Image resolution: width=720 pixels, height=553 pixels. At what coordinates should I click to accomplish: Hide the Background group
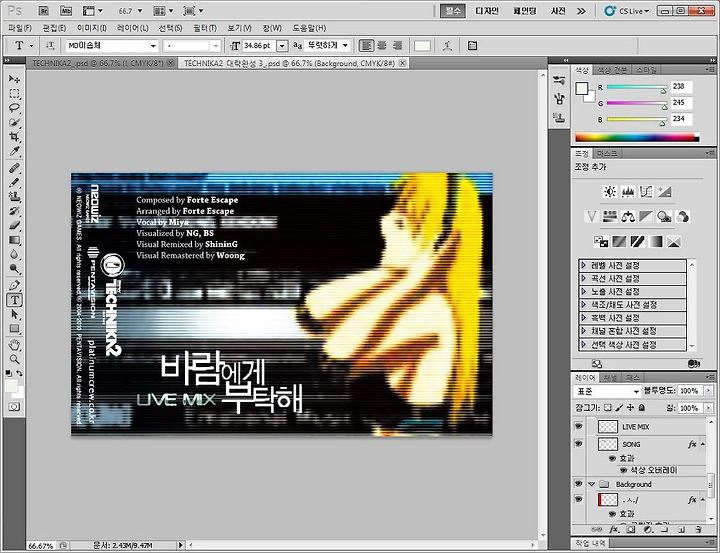[x=579, y=484]
